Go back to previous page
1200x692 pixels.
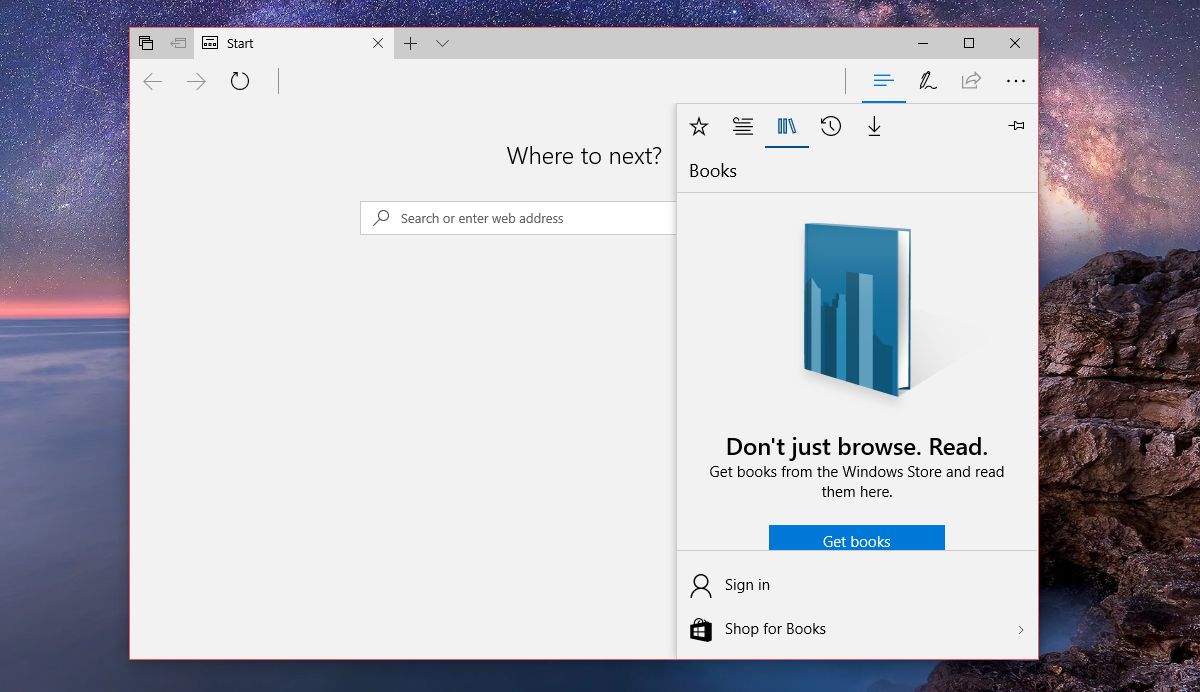(x=152, y=82)
